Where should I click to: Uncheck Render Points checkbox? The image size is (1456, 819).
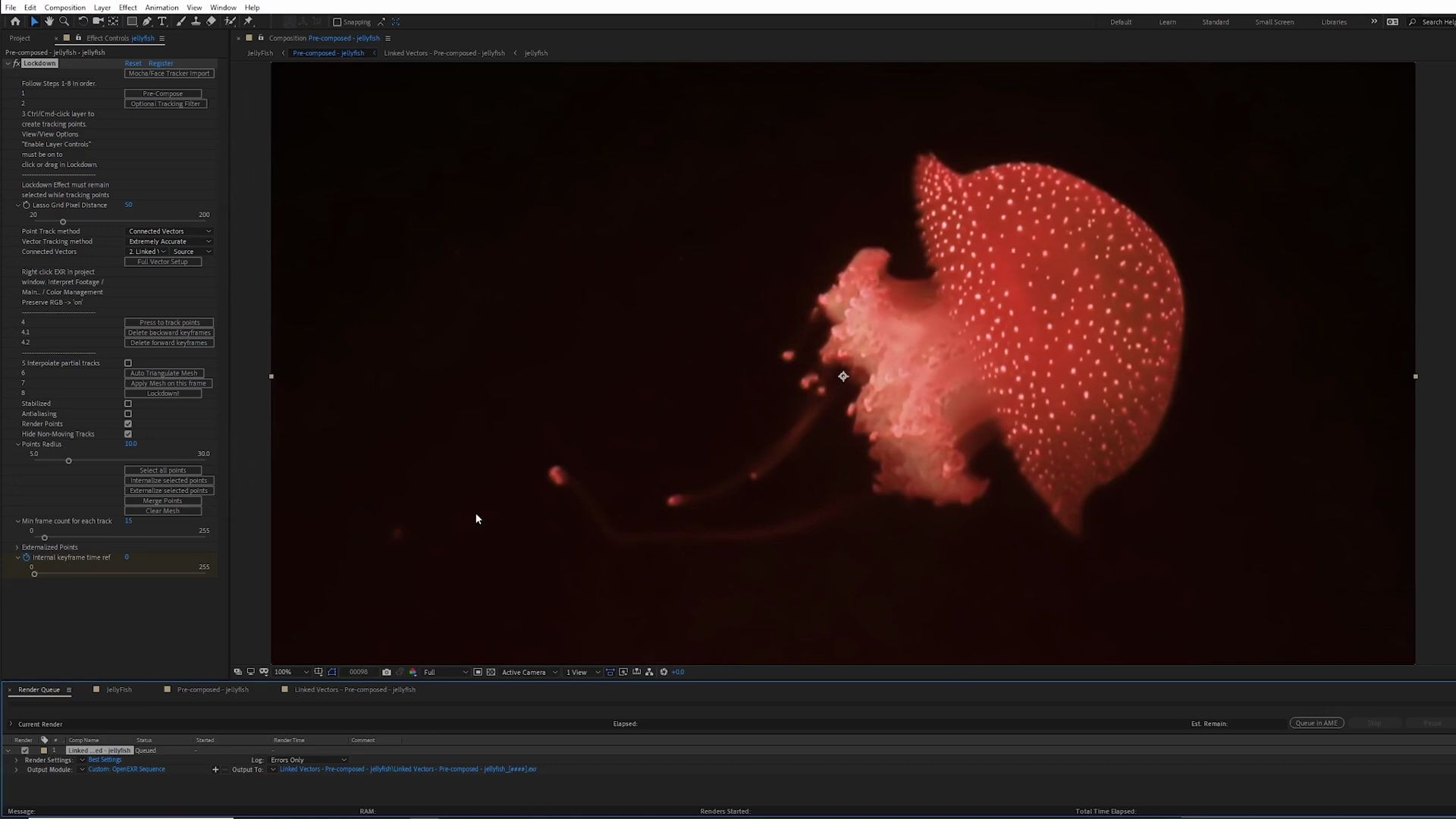pyautogui.click(x=128, y=424)
